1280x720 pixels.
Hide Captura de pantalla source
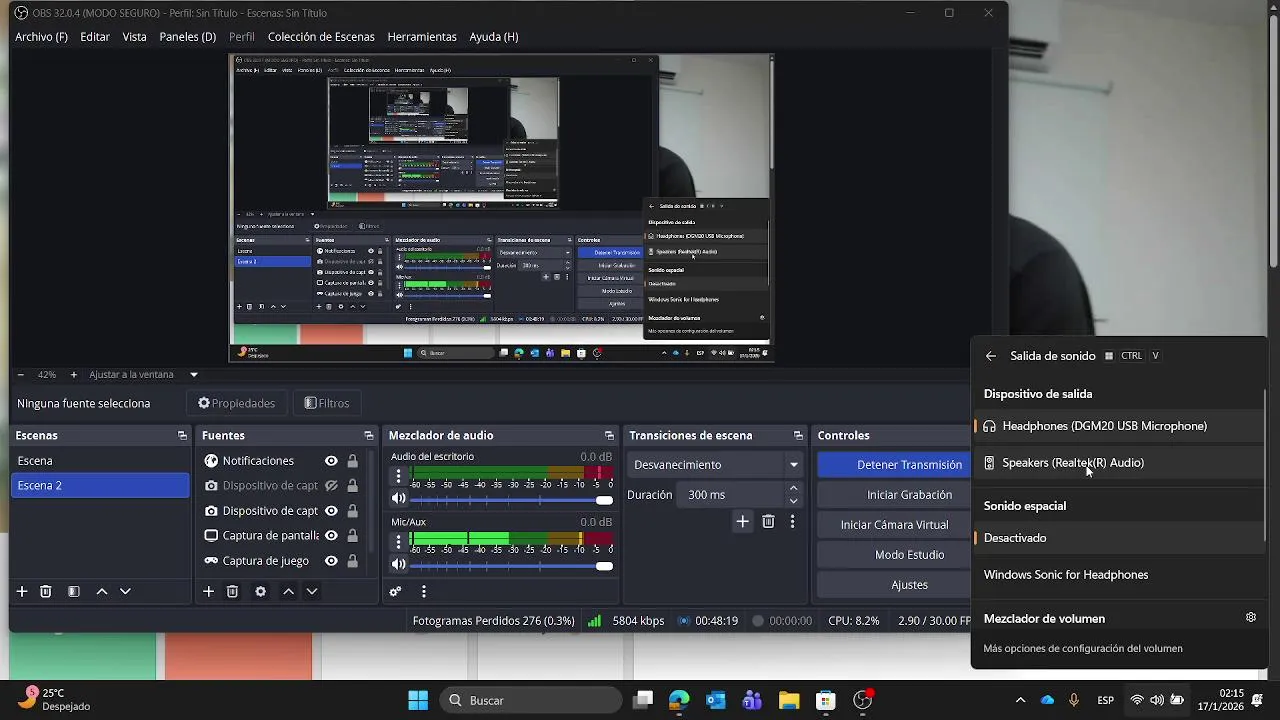pyautogui.click(x=331, y=536)
